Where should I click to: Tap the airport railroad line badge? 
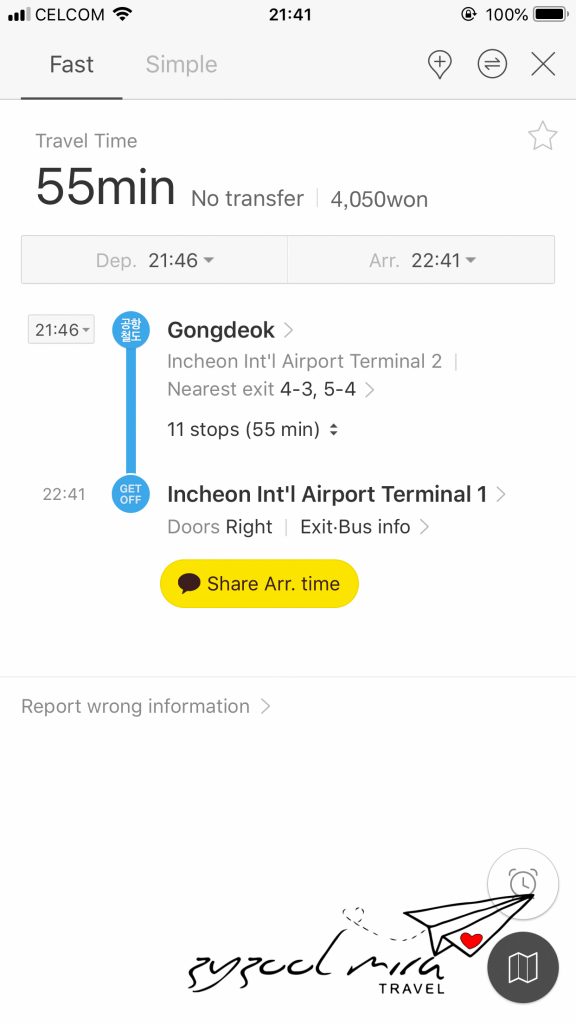(x=131, y=330)
